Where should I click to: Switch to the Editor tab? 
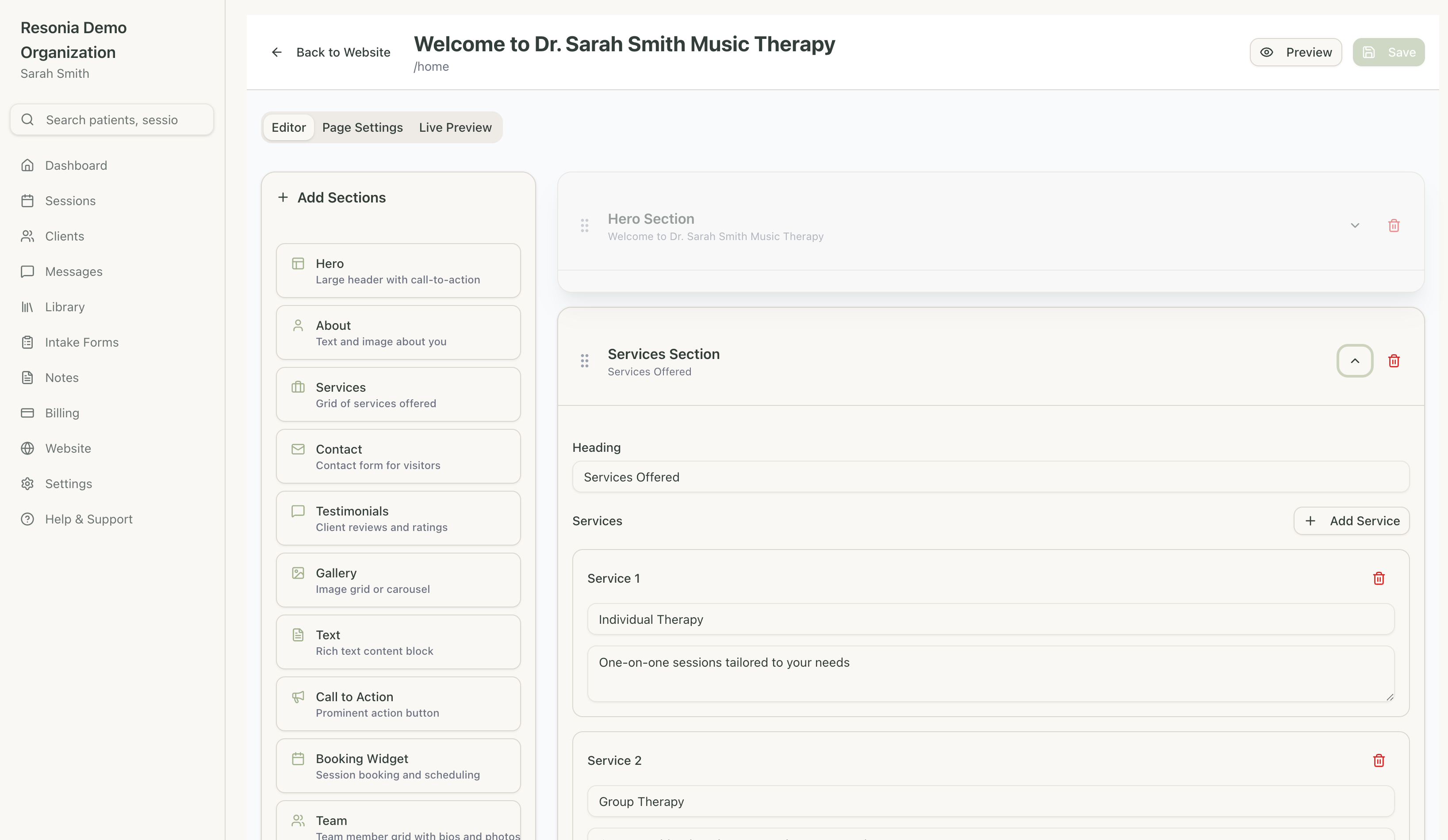[x=288, y=128]
